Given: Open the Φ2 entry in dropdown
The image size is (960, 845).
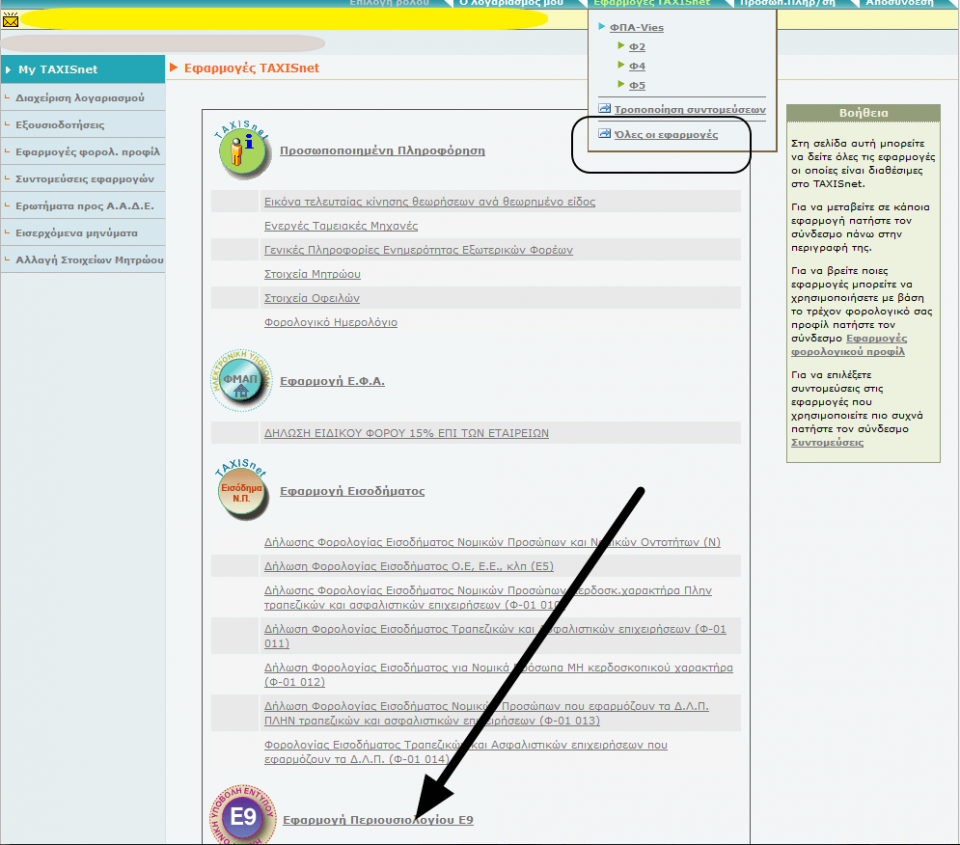Looking at the screenshot, I should coord(637,47).
